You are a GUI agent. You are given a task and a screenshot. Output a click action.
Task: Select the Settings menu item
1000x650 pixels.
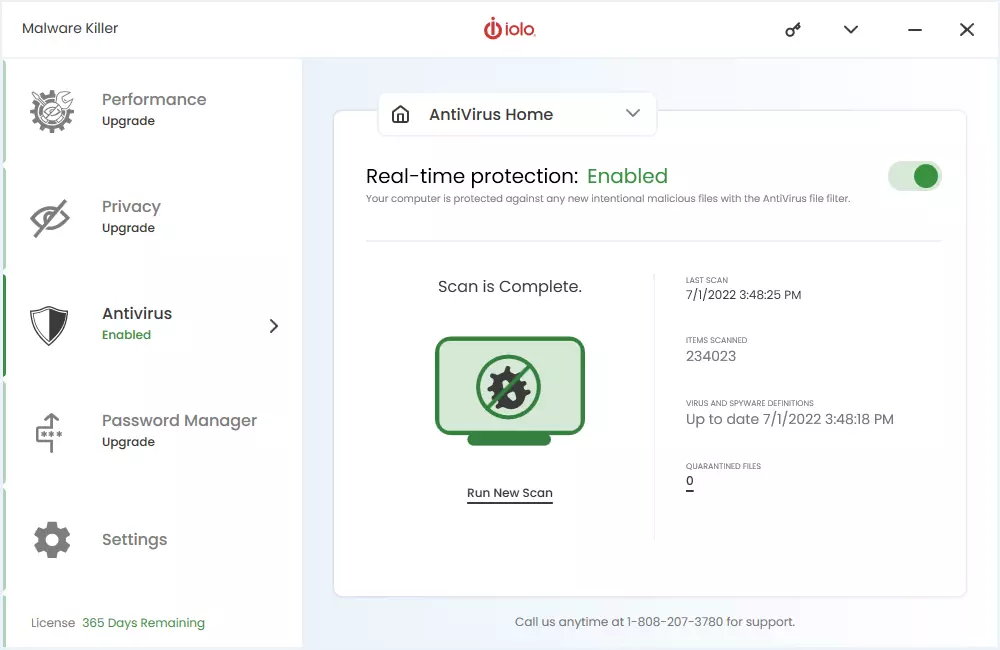pos(134,539)
